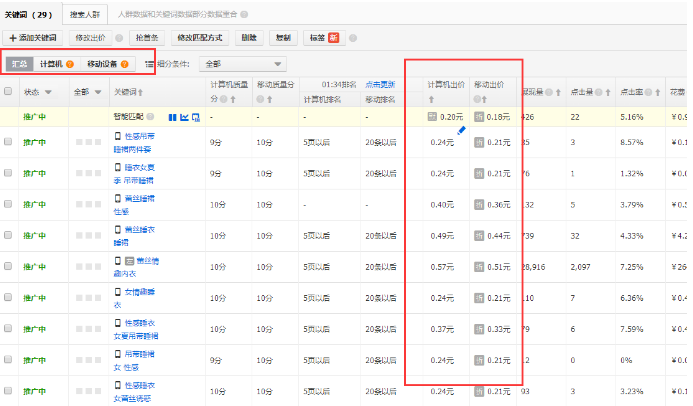Click the help icon in 点击量 header
This screenshot has height=406, width=693.
click(598, 92)
